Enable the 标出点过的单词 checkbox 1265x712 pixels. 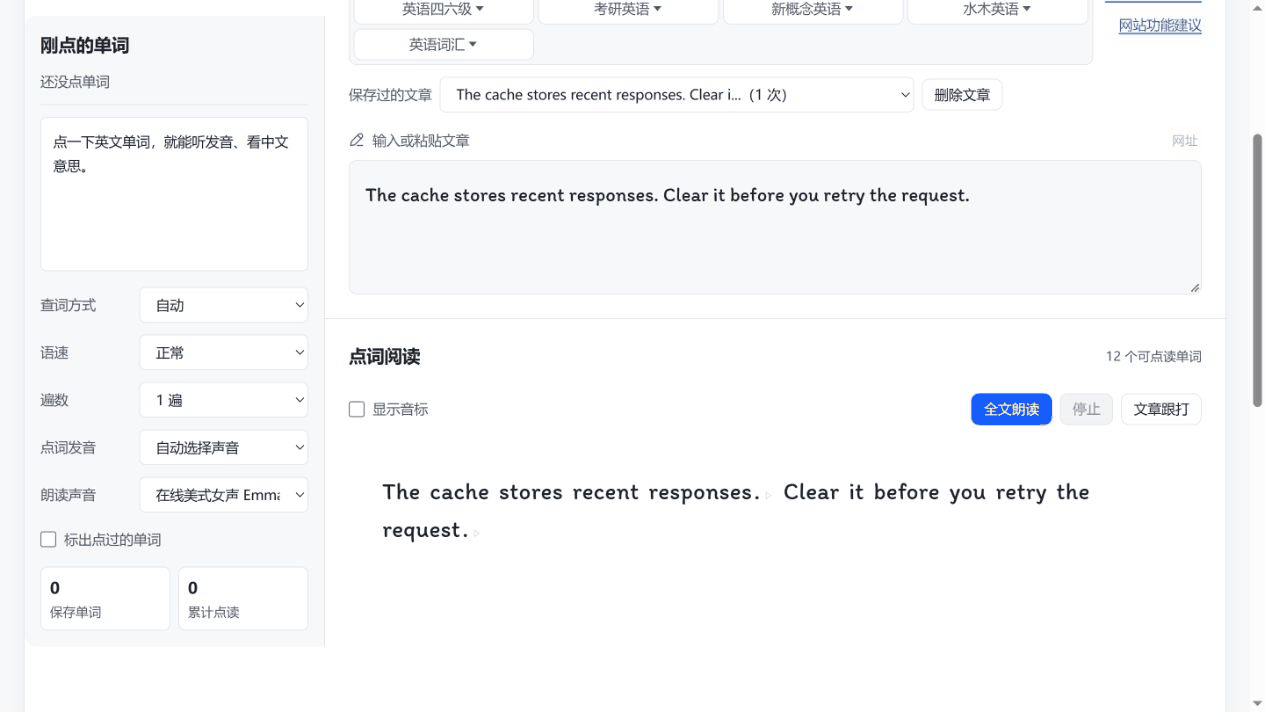[48, 540]
